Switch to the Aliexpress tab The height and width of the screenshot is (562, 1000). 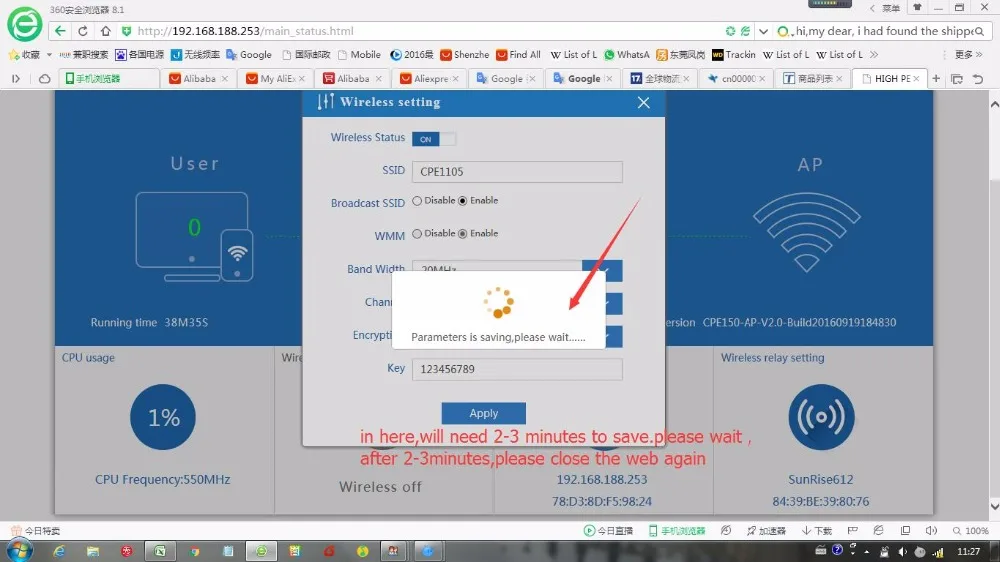click(430, 78)
